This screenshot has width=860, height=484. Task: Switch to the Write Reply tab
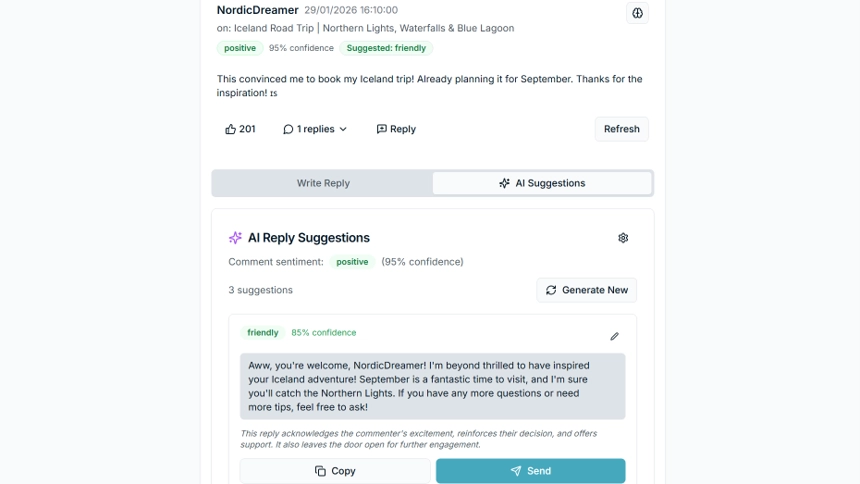[323, 183]
